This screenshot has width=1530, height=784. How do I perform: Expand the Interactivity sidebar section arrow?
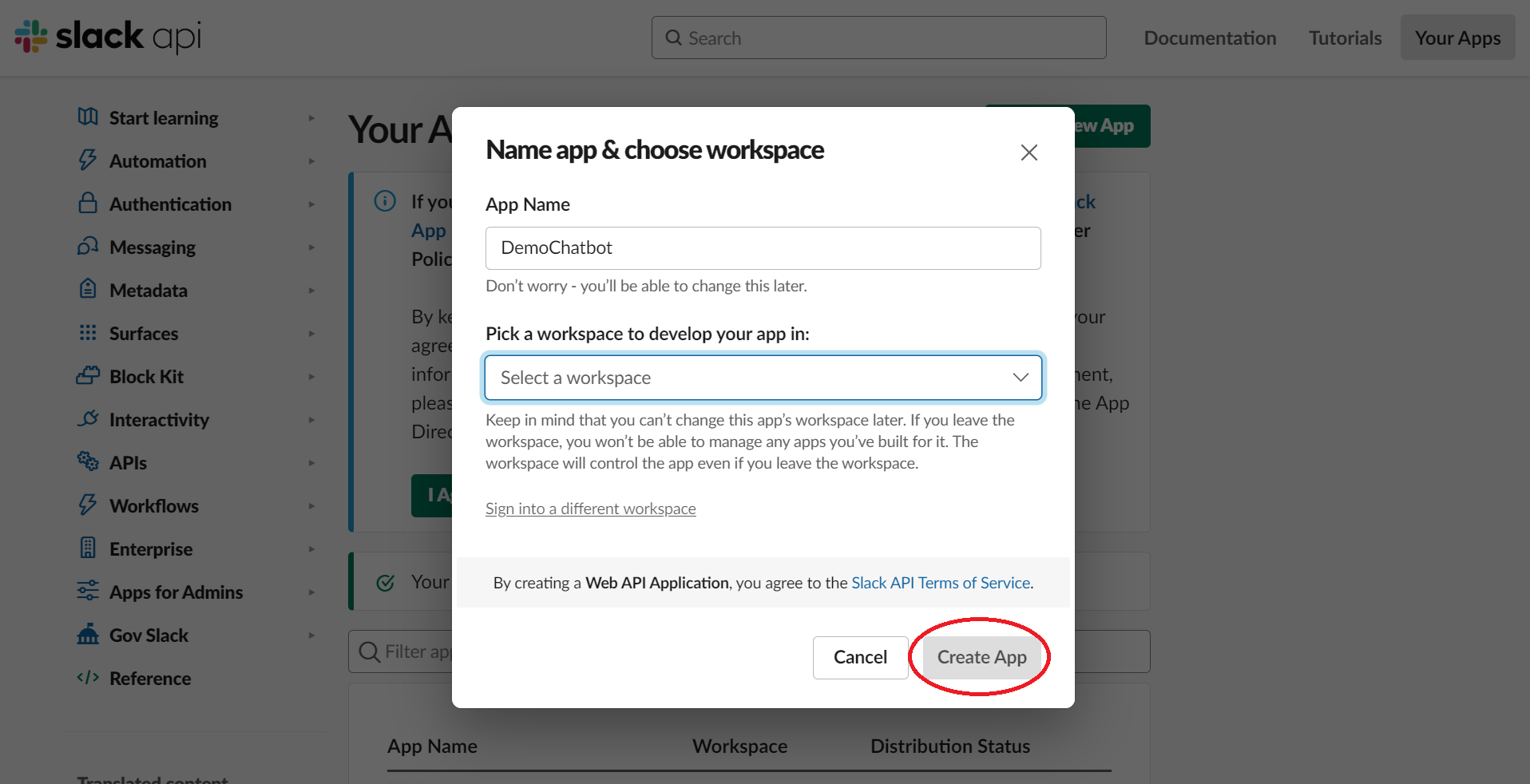[311, 420]
